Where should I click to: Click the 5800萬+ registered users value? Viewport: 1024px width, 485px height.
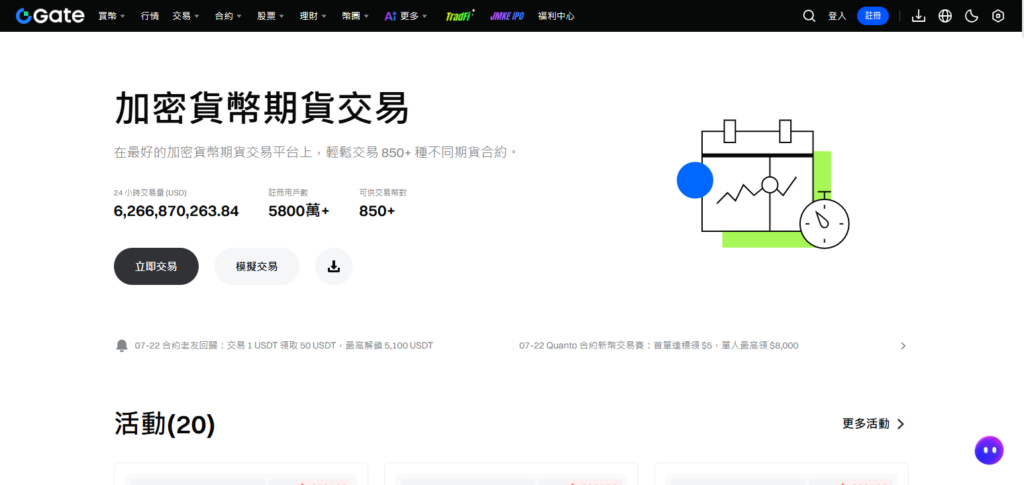pyautogui.click(x=299, y=211)
